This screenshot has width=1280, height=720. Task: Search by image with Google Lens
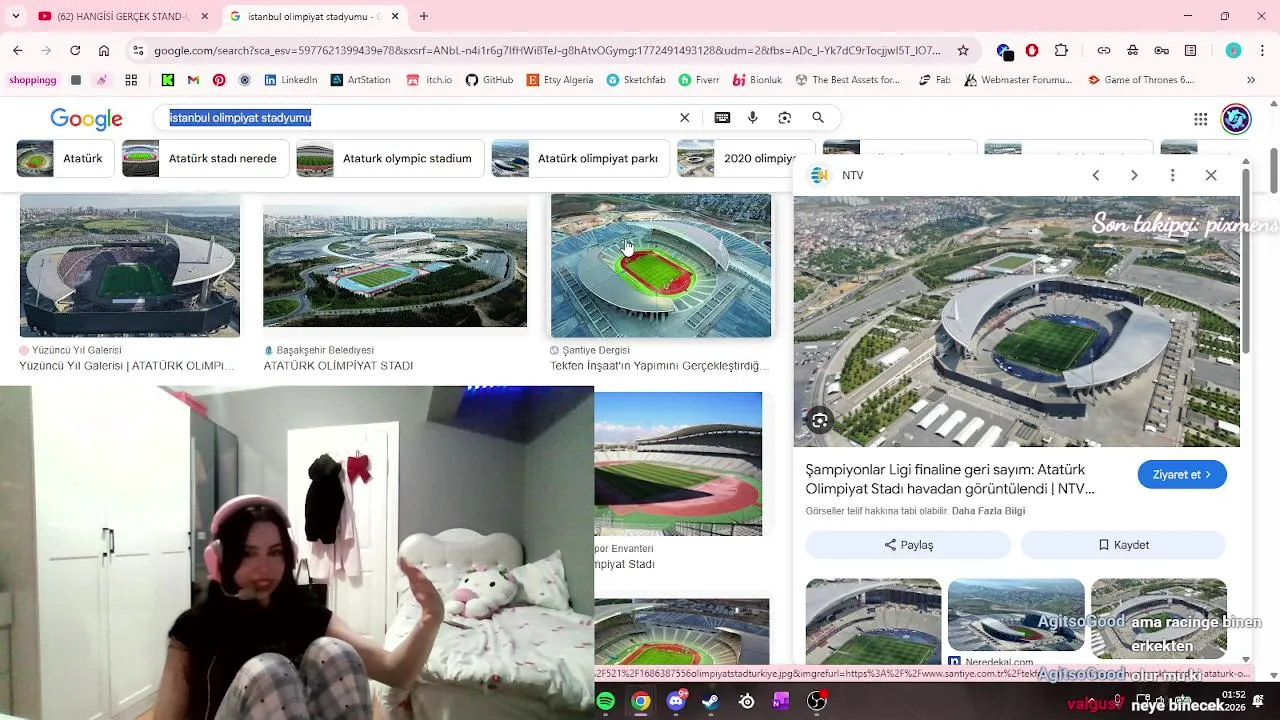[785, 118]
